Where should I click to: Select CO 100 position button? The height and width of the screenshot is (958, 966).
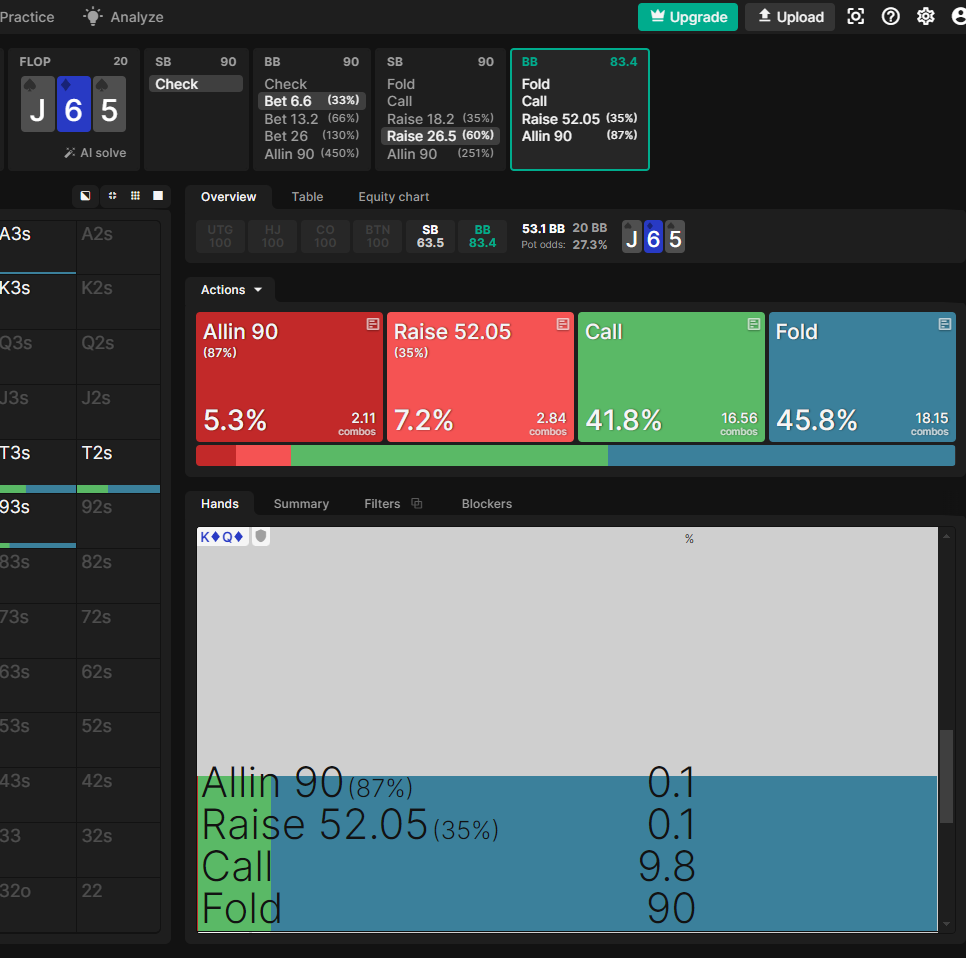[x=325, y=236]
